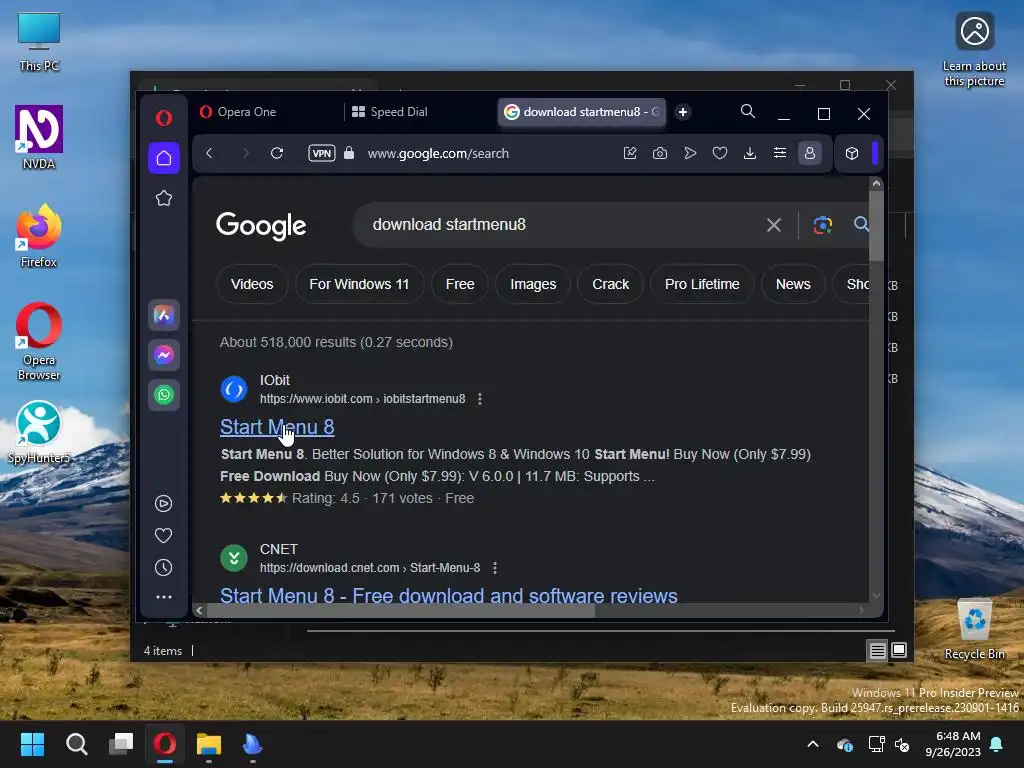Click the send/flow arrow icon in toolbar

(690, 153)
